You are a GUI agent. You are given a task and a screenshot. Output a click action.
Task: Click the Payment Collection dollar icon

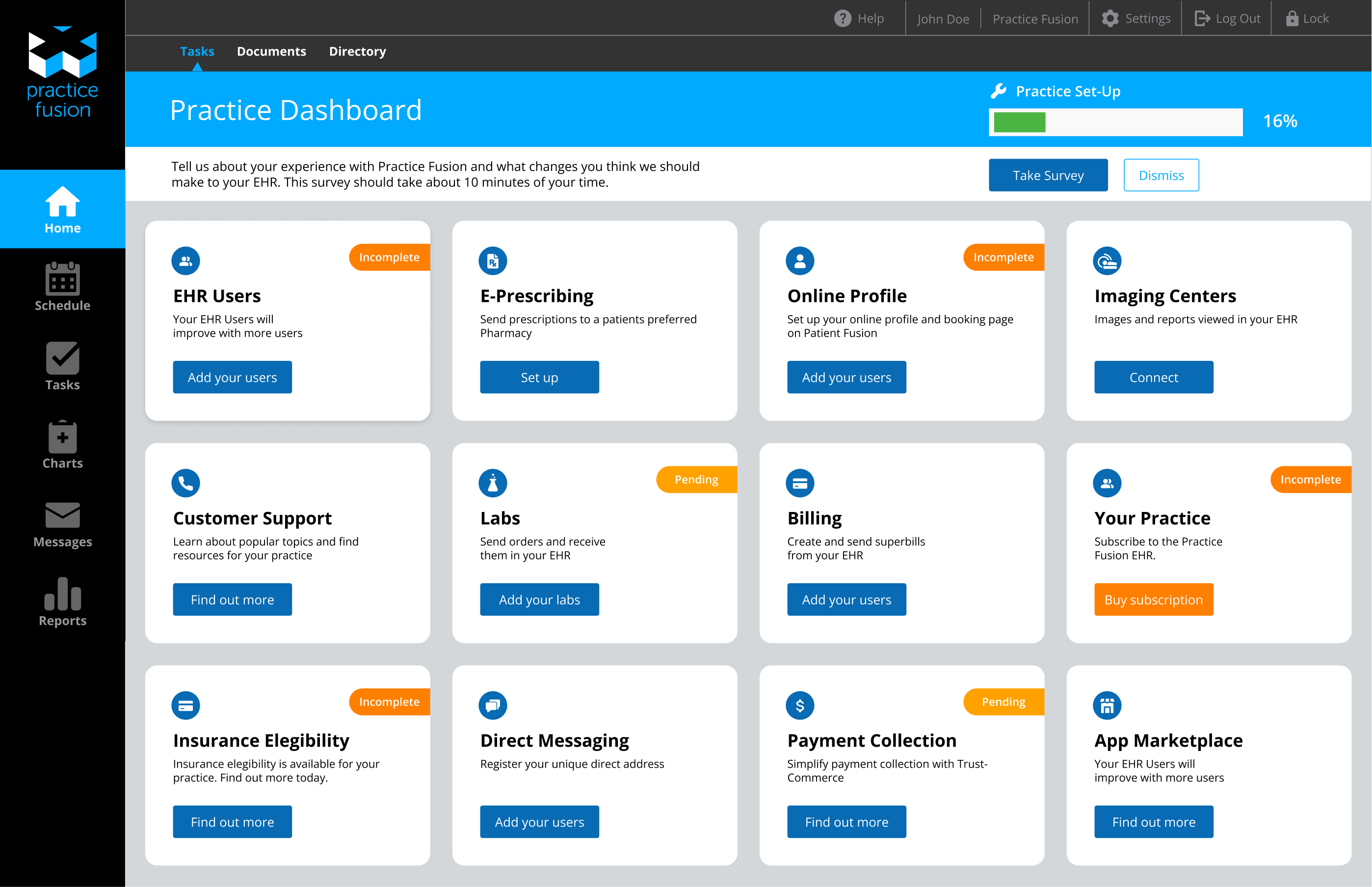(799, 705)
